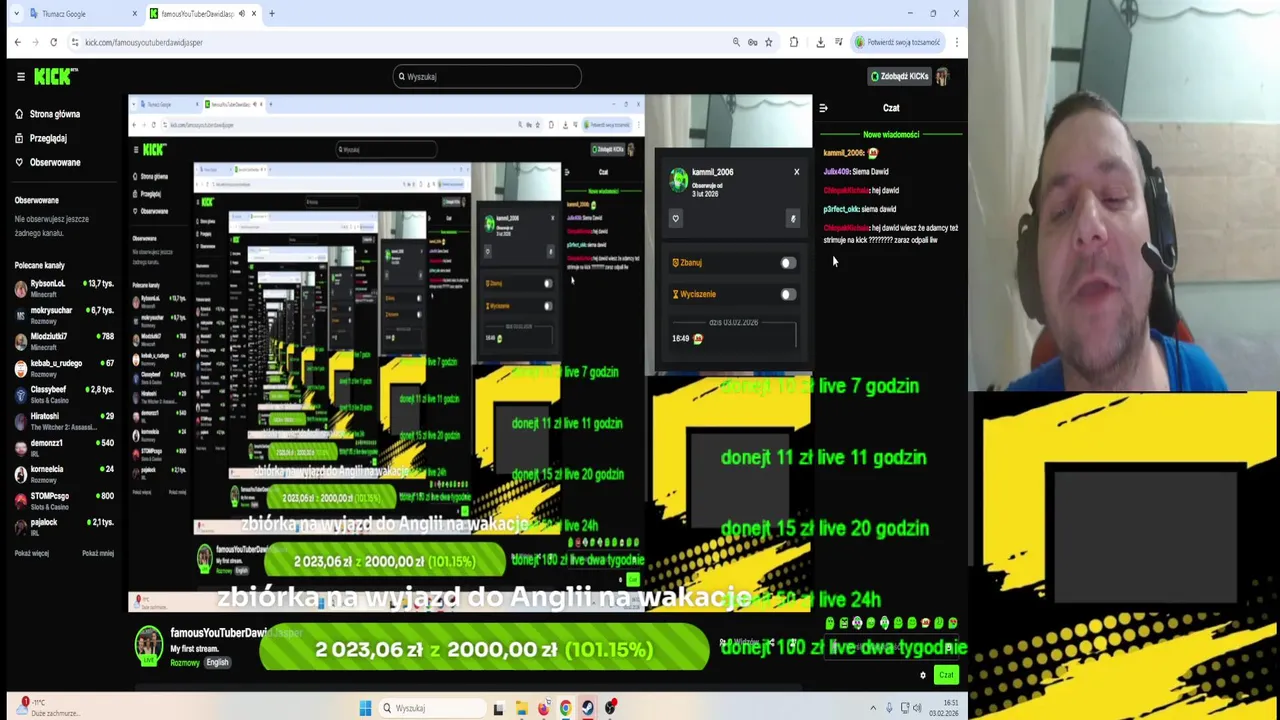
Task: Switch to the Tłumacz Google tab
Action: 84,14
